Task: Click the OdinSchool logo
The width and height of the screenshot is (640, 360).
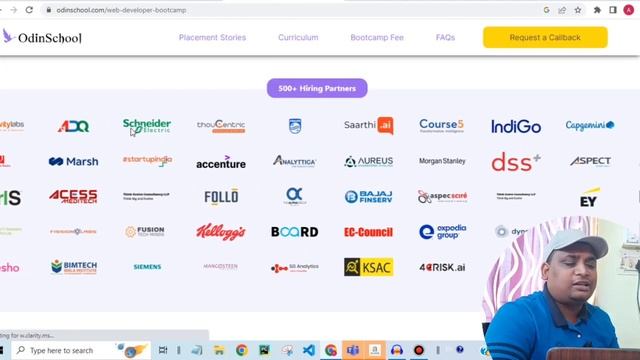Action: coord(42,37)
